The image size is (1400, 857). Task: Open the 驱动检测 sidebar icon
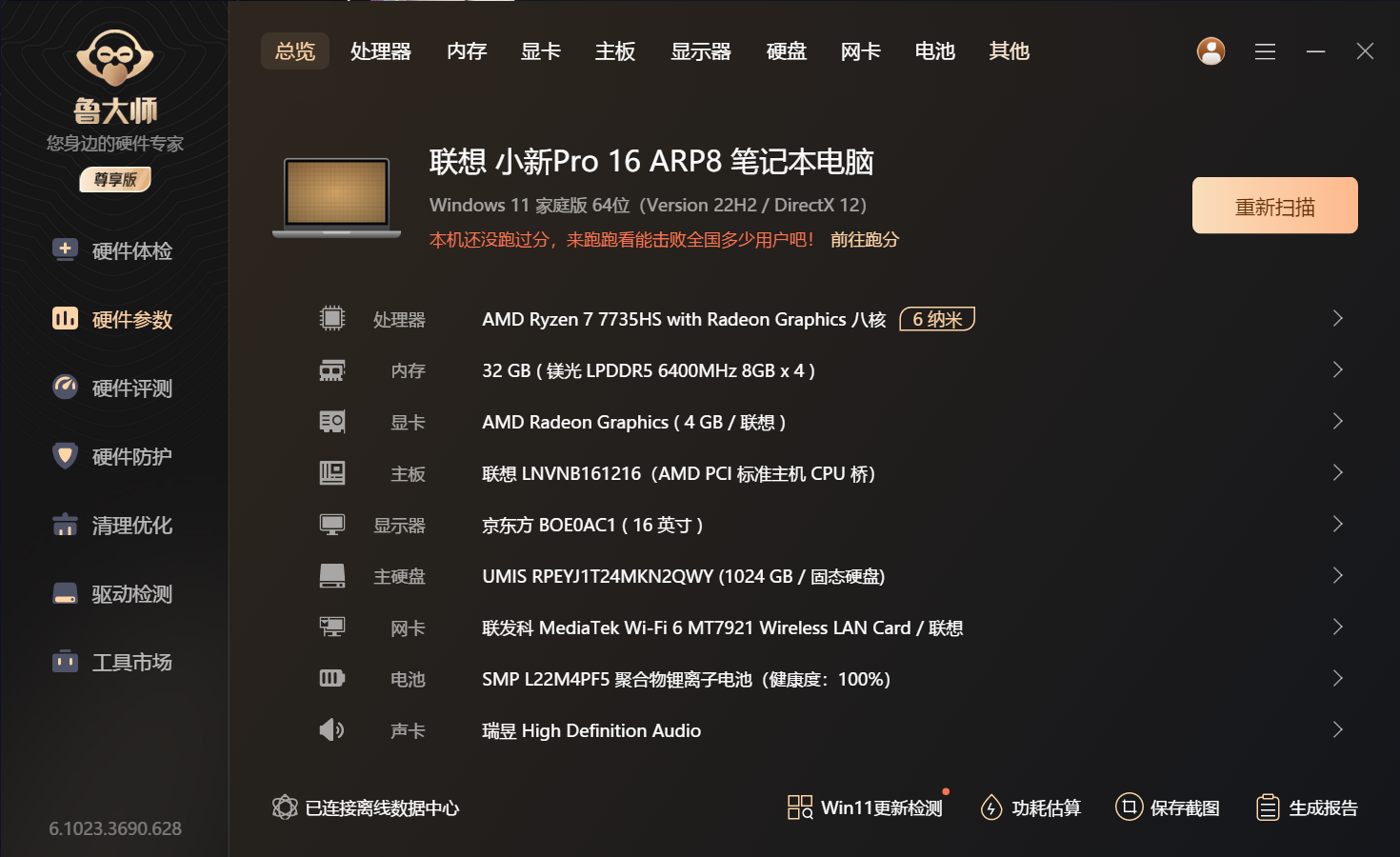point(65,593)
